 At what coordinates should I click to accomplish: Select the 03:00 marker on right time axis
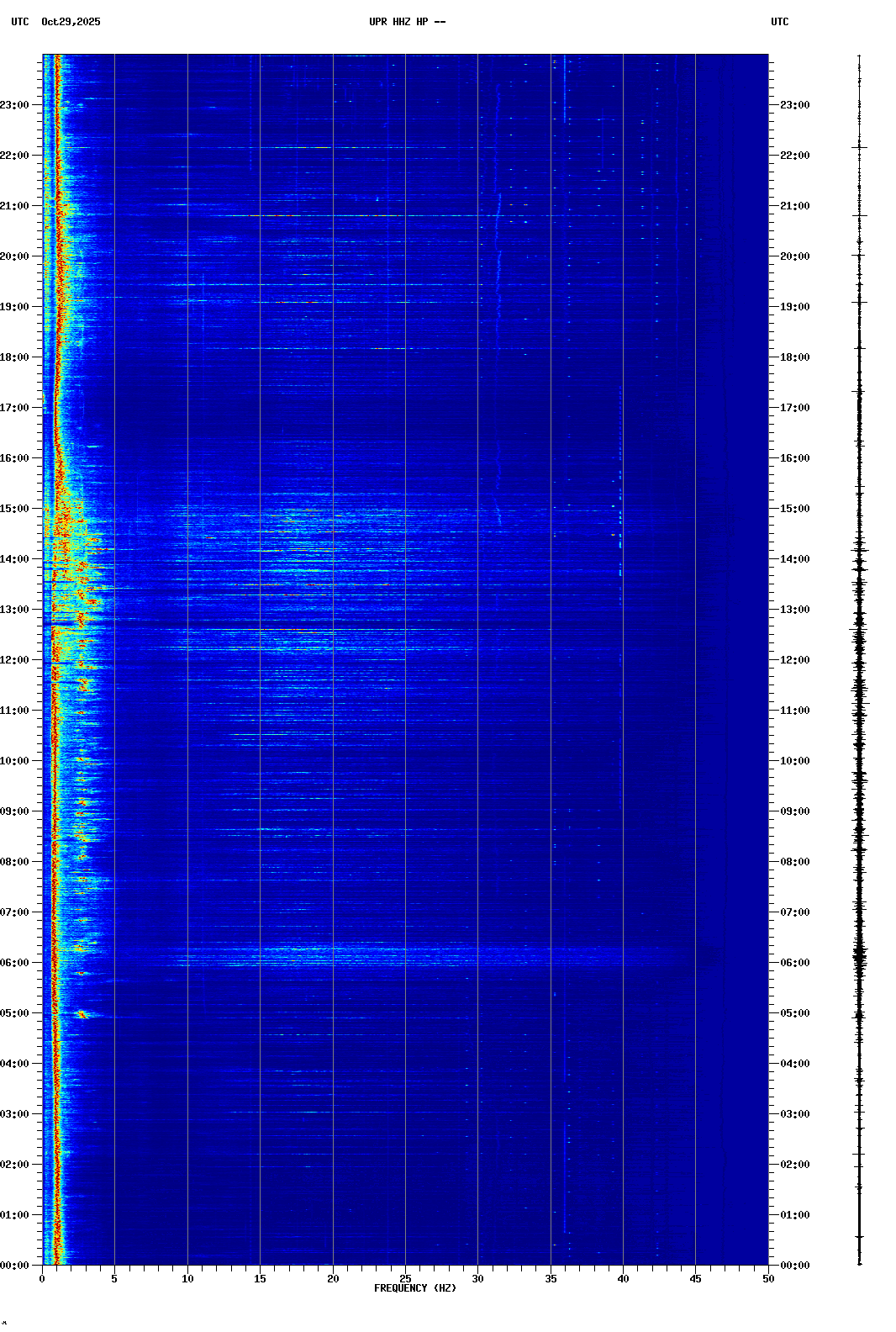(x=794, y=1114)
